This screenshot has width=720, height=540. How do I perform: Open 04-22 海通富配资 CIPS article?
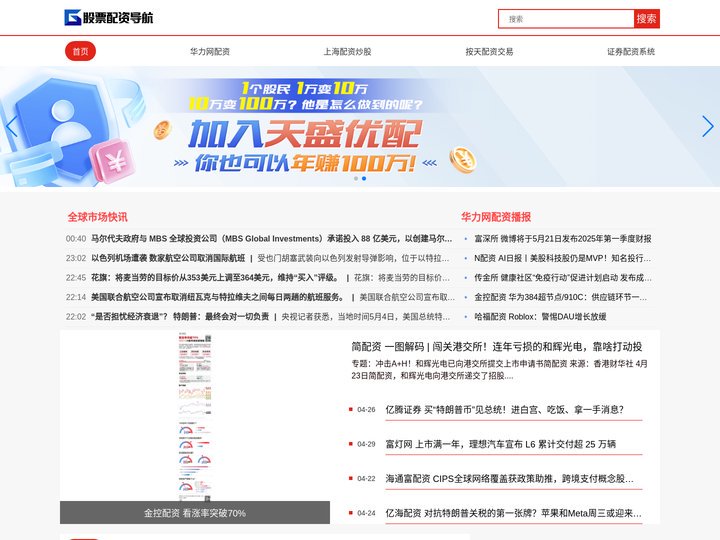click(x=509, y=478)
